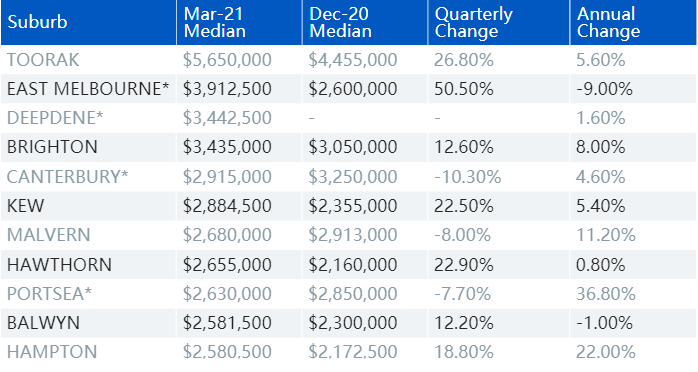The width and height of the screenshot is (698, 372).
Task: Select DEEPDENE* in the suburb list
Action: click(55, 117)
